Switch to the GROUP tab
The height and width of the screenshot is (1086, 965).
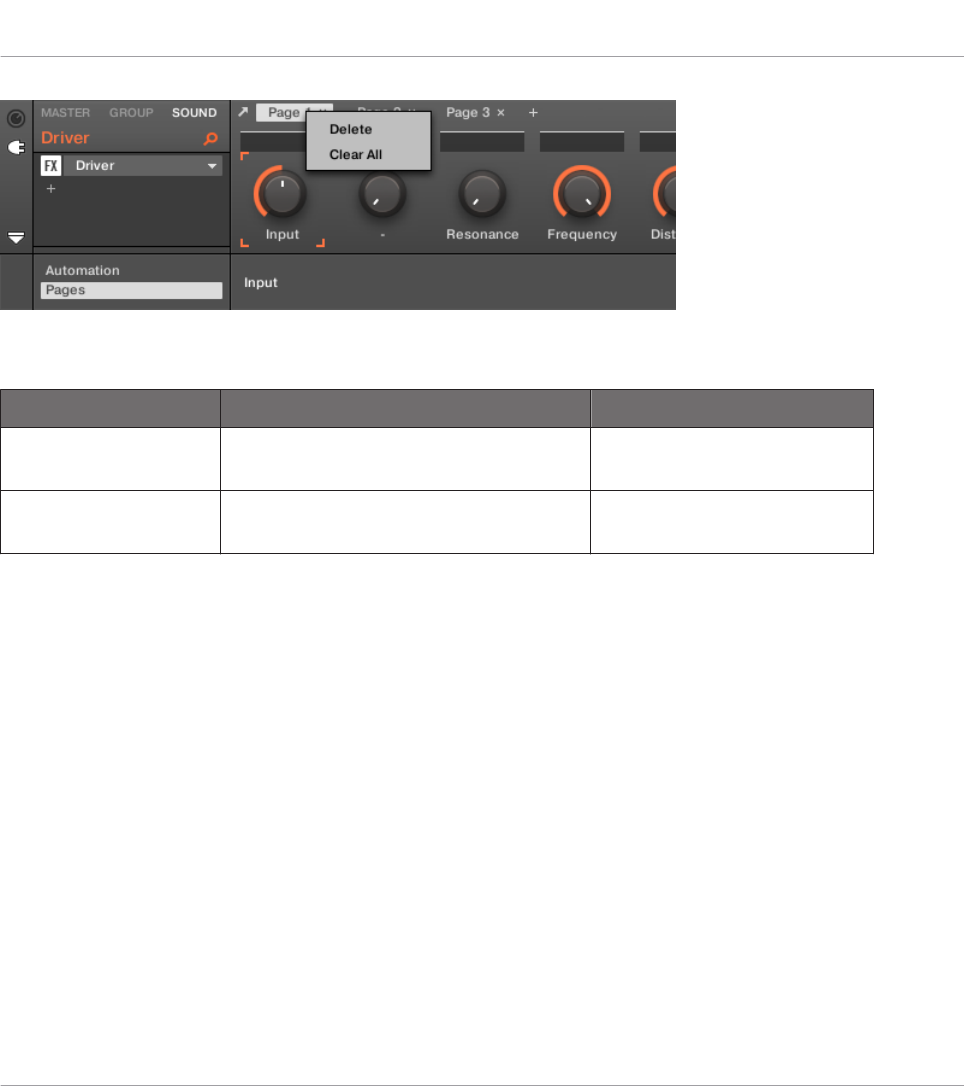131,112
